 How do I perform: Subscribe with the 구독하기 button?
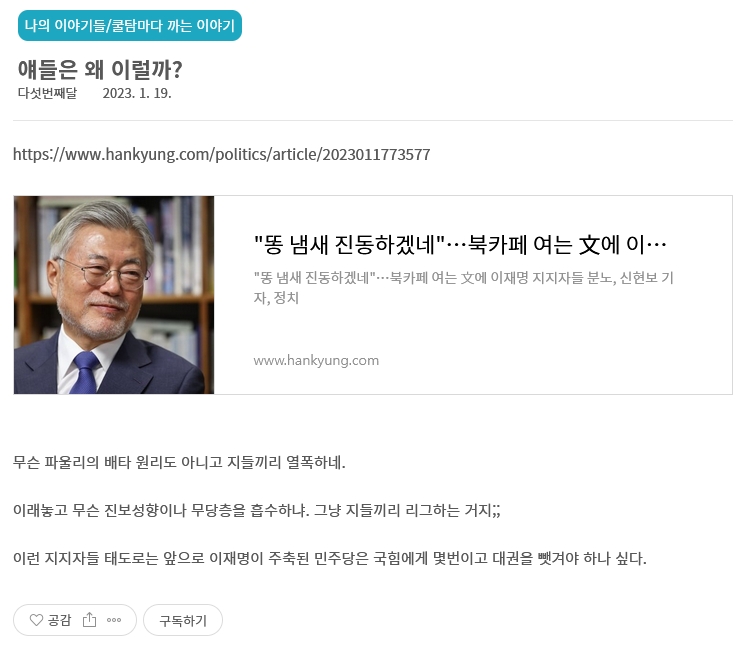click(x=183, y=620)
